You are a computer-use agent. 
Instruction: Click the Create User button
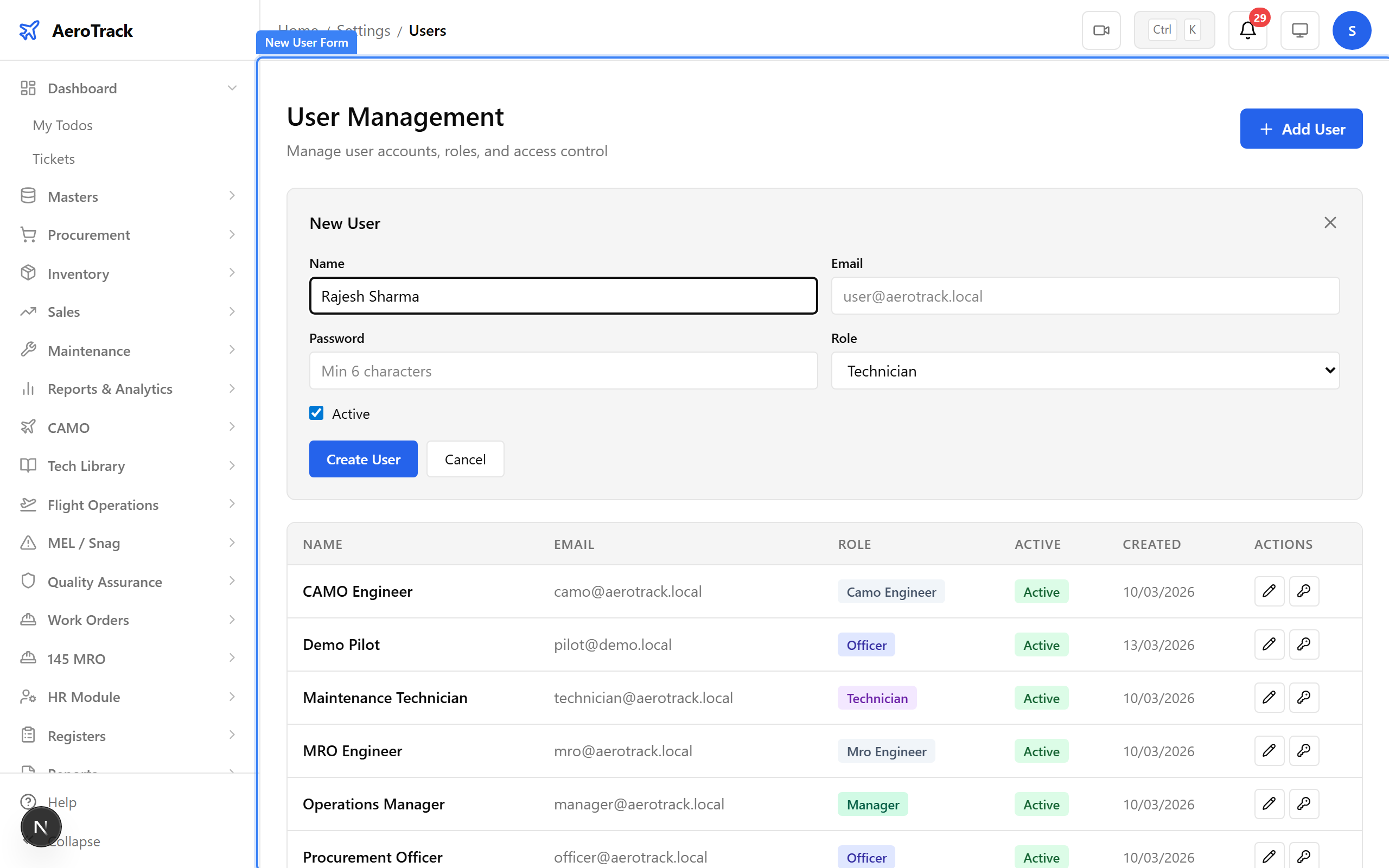click(363, 459)
